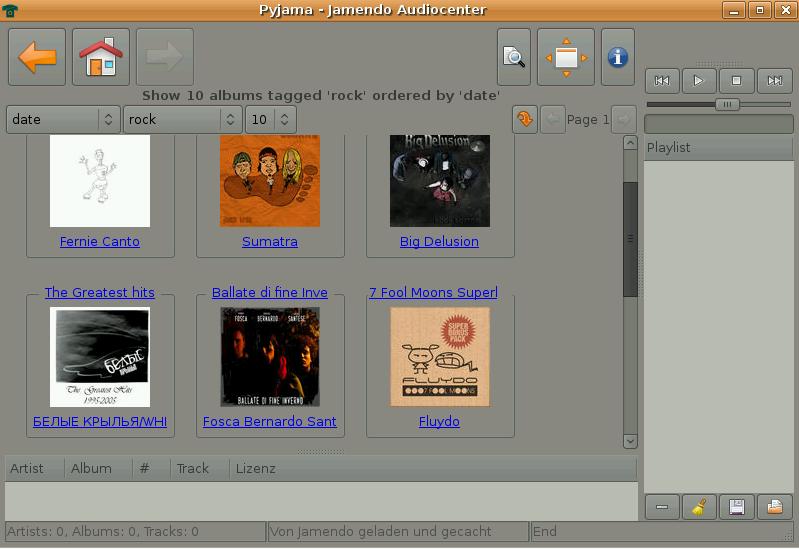Click the album list scroll-down arrow
The height and width of the screenshot is (549, 799).
click(x=630, y=441)
